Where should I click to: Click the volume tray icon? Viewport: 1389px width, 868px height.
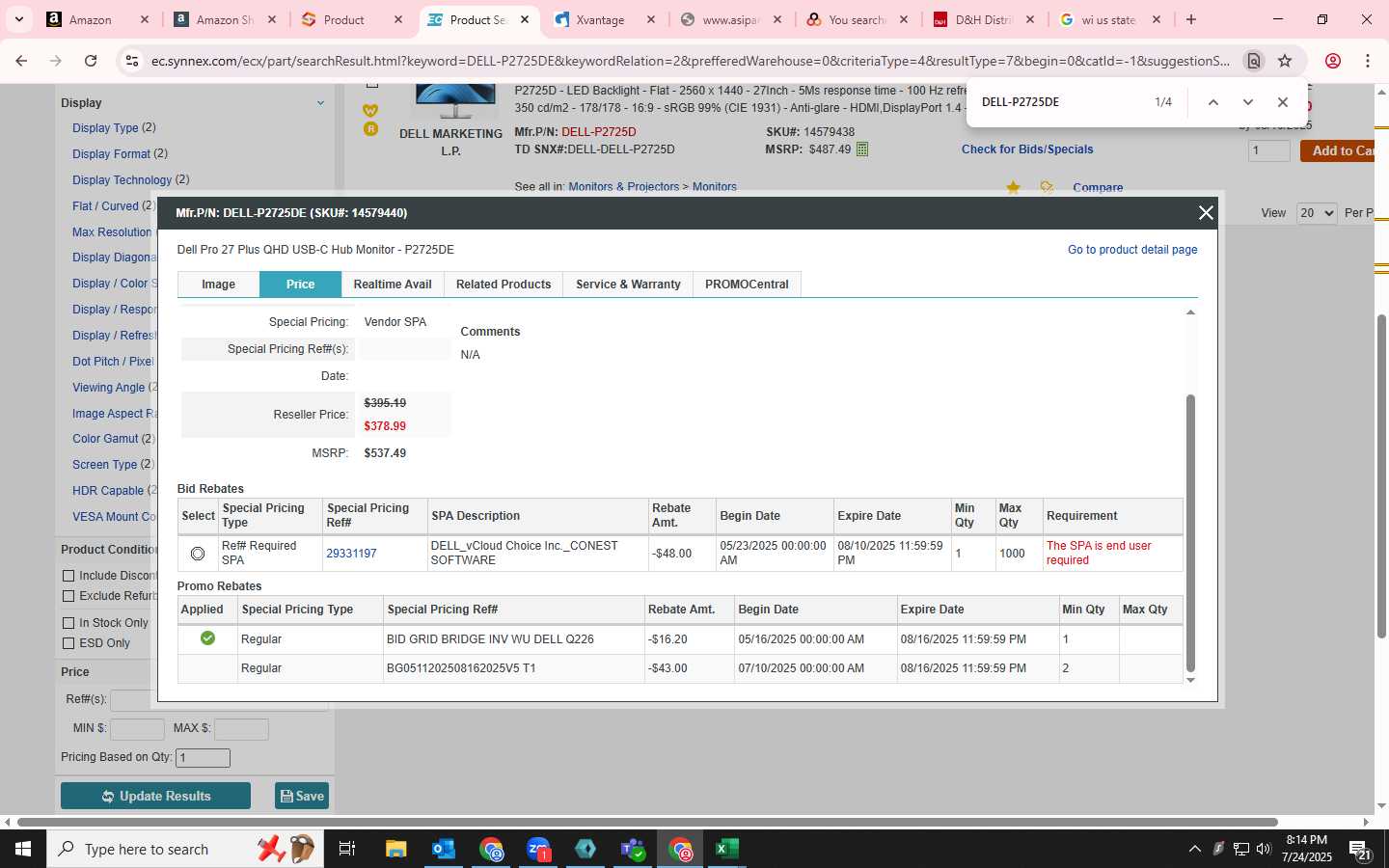pos(1264,849)
